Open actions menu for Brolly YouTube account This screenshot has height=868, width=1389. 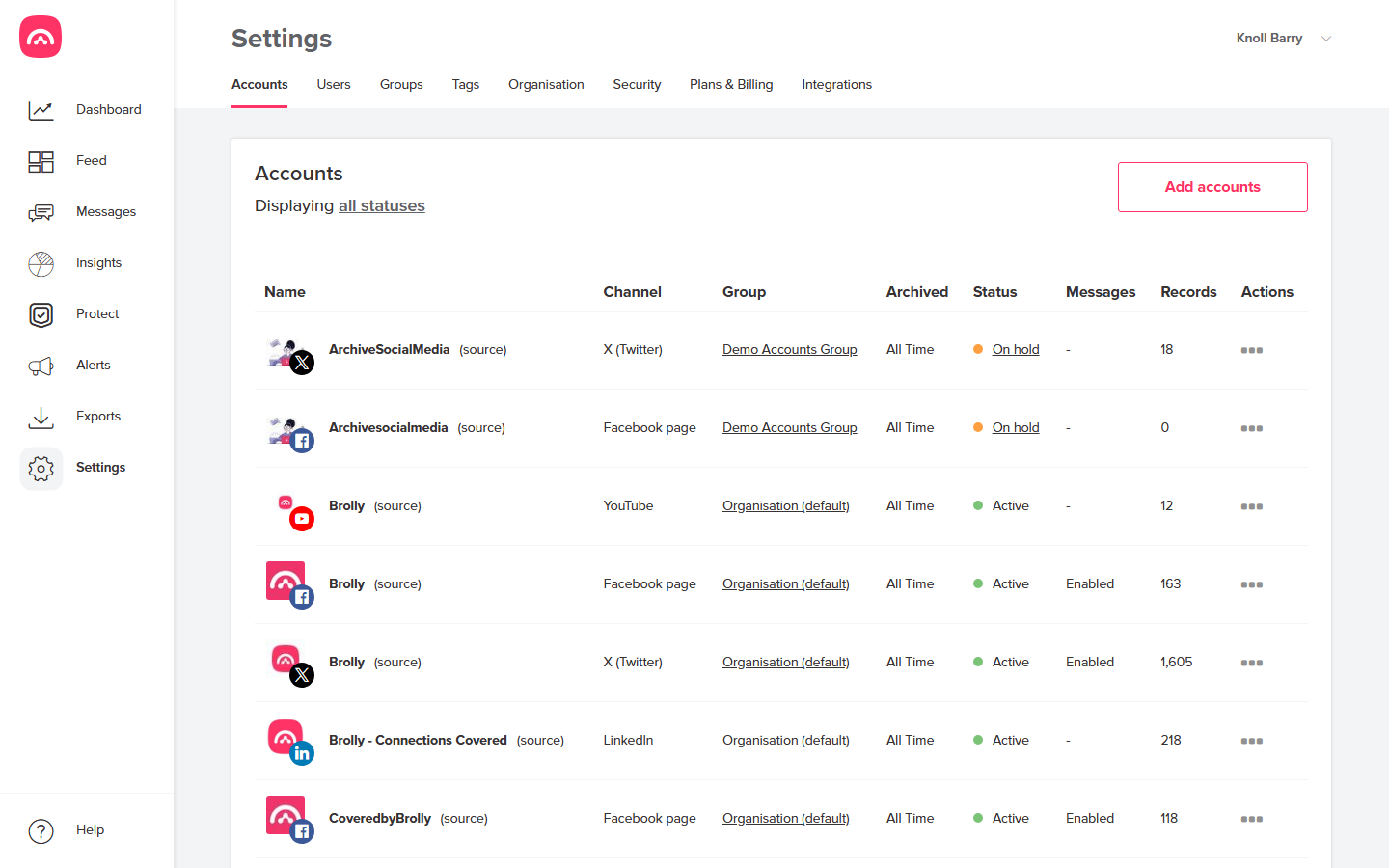point(1252,506)
